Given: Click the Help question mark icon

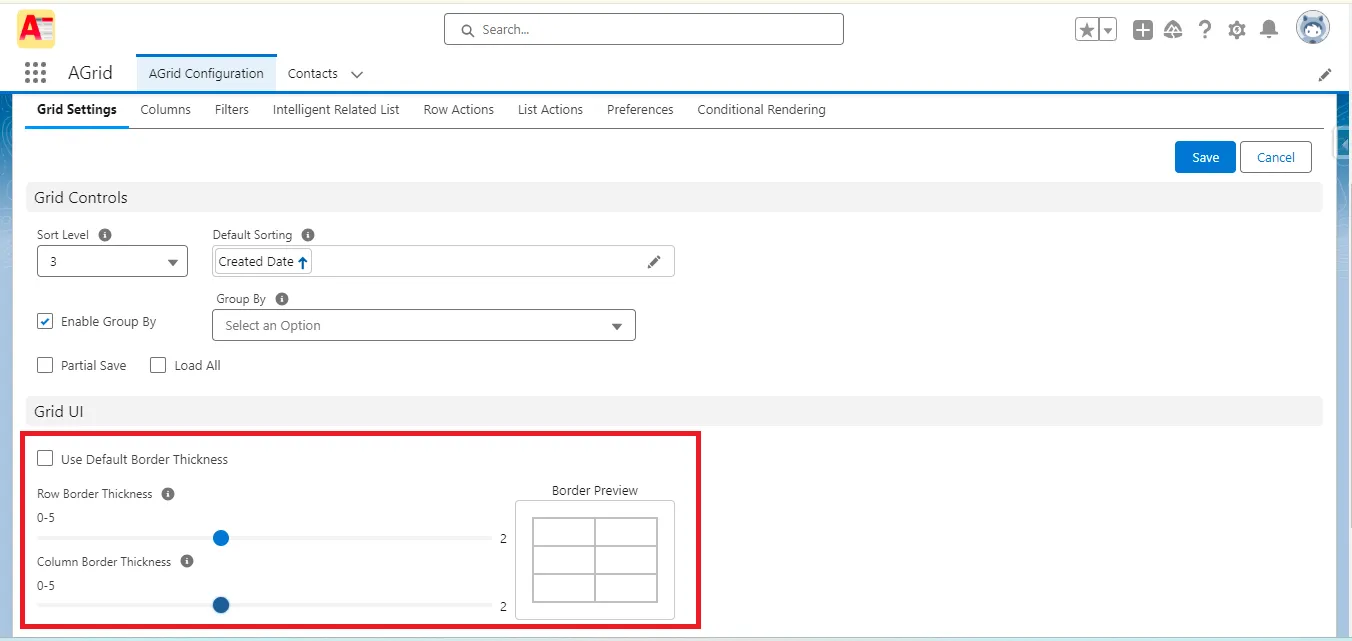Looking at the screenshot, I should coord(1205,29).
